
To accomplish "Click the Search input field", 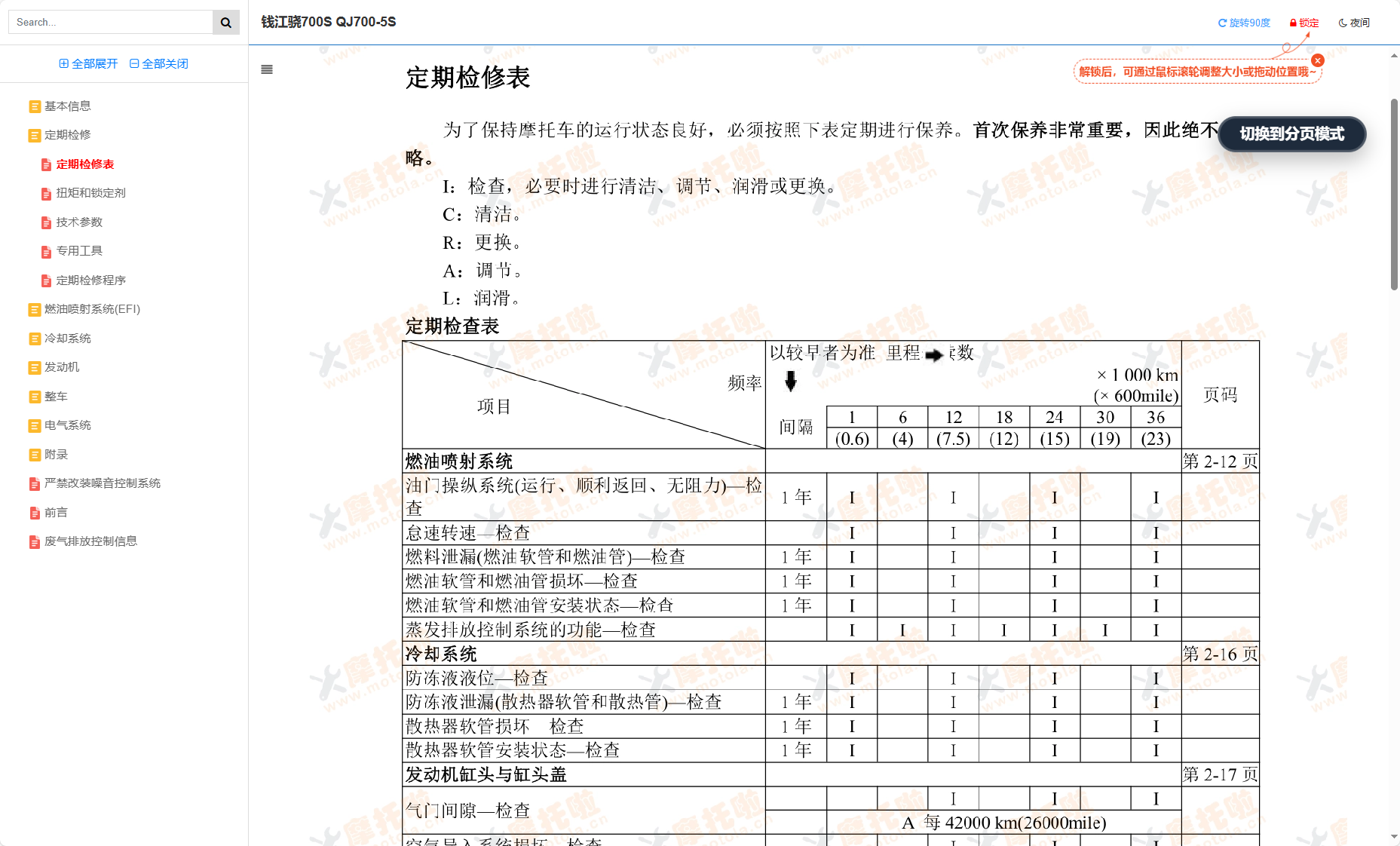I will click(109, 22).
